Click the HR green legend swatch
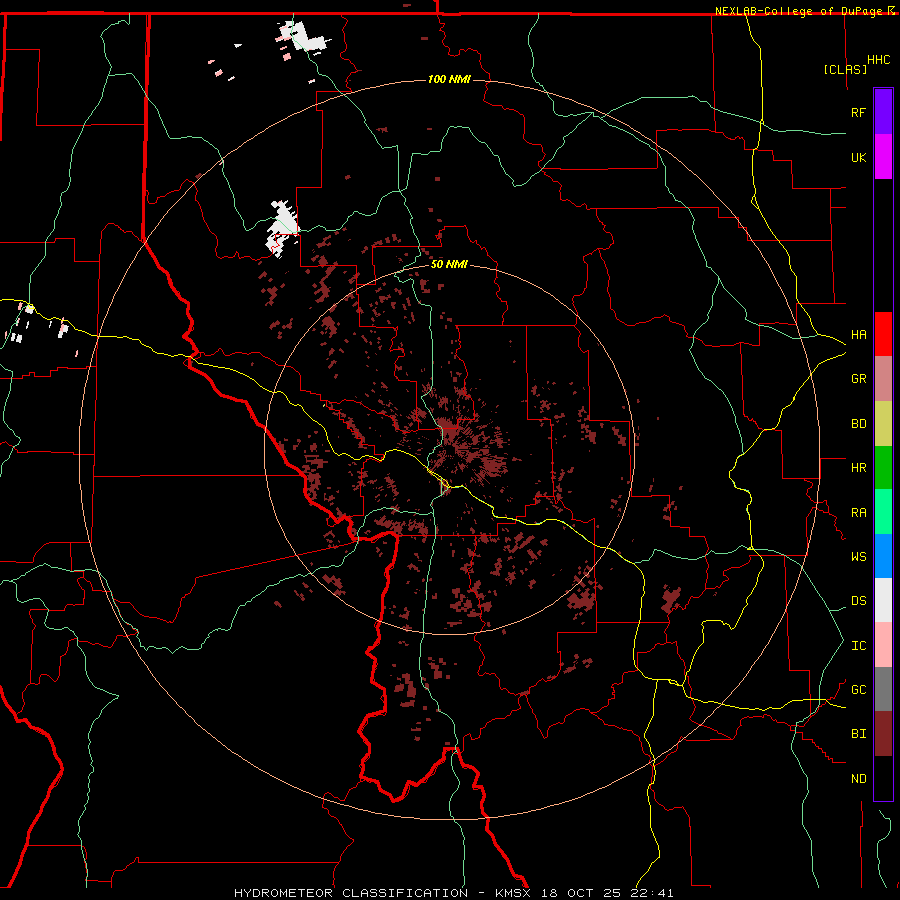 coord(883,468)
